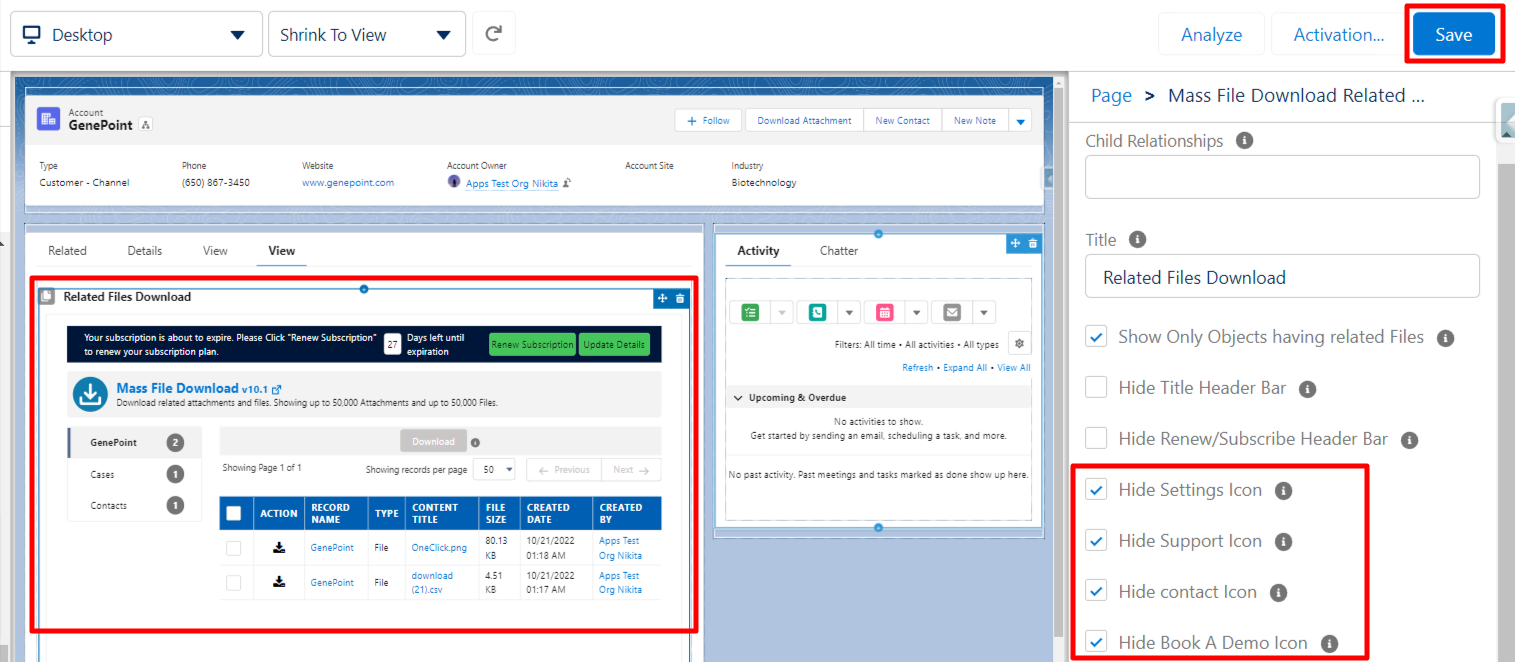1515x662 pixels.
Task: Open the dropdown arrow next to the Email icon
Action: coord(984,312)
